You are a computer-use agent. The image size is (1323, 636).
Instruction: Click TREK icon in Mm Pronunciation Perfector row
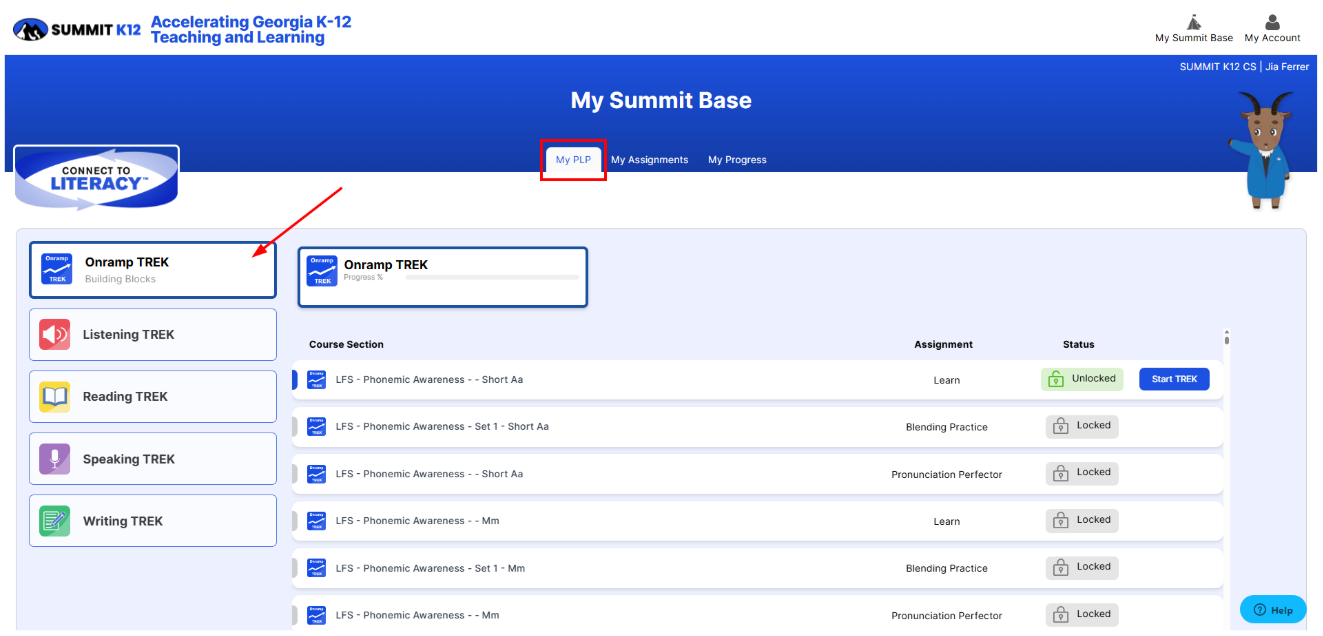click(x=316, y=615)
